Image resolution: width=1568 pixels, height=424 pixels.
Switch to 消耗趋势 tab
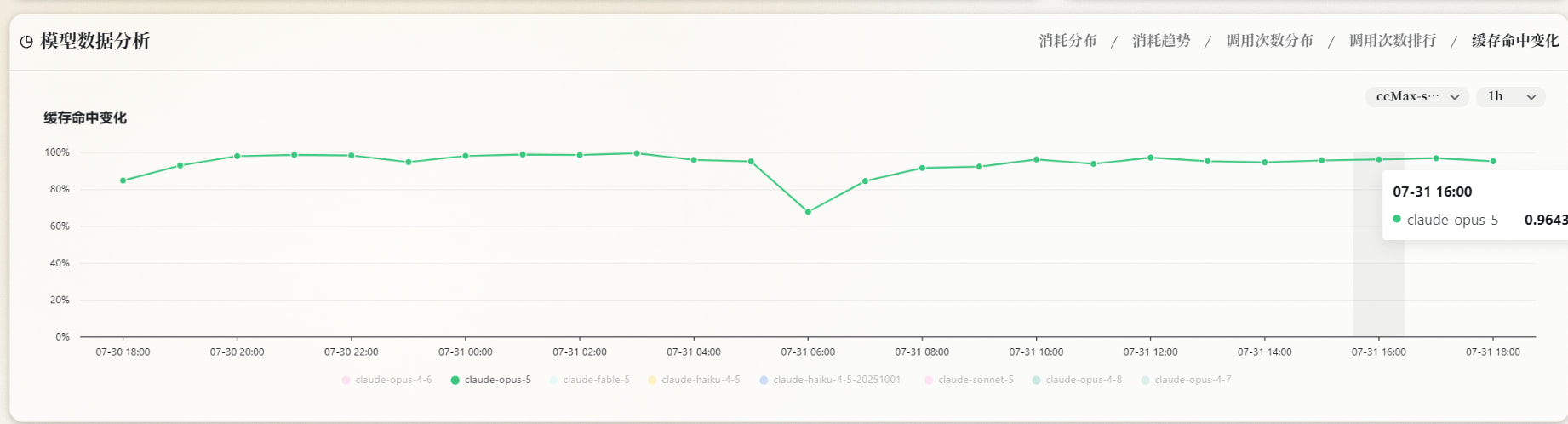pyautogui.click(x=1161, y=41)
